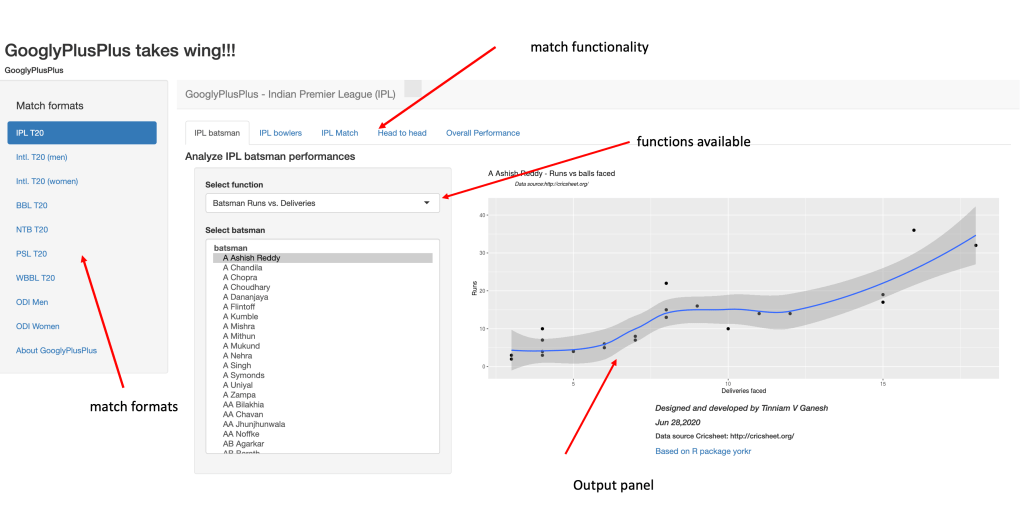Select BBL T20 in the sidebar

tap(32, 205)
